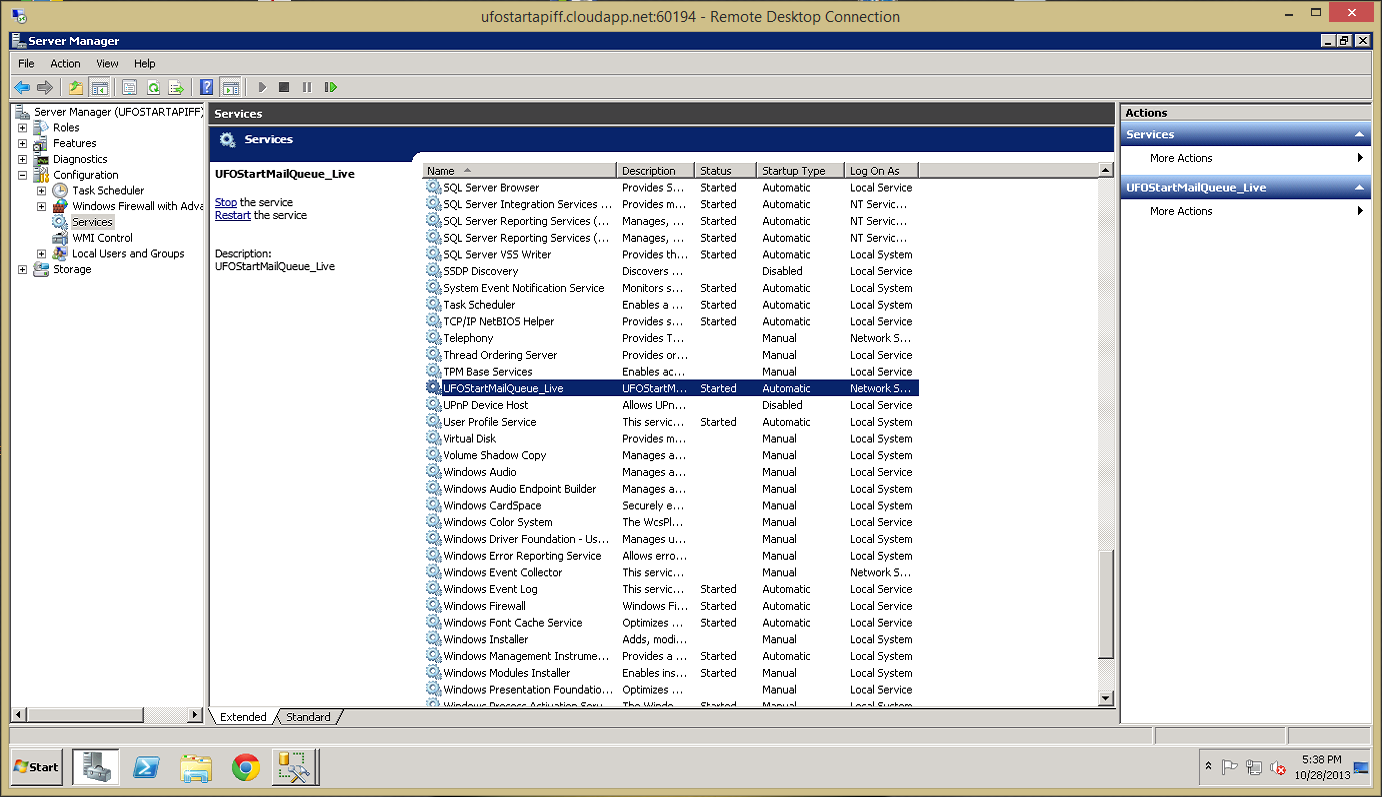Select the SQL Server Browser service row
This screenshot has width=1382, height=797.
(670, 187)
